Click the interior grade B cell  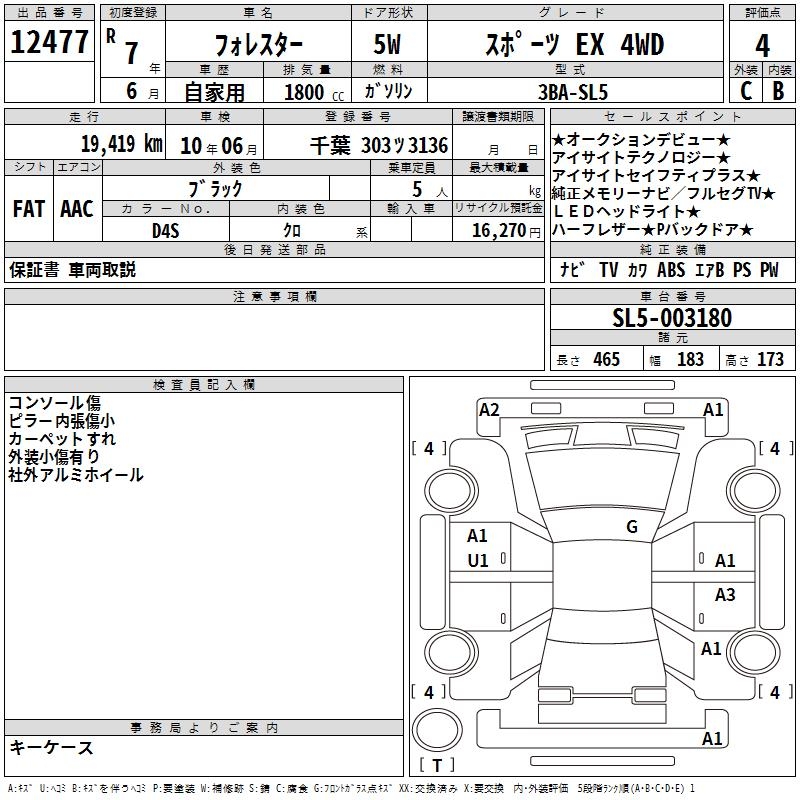click(779, 90)
